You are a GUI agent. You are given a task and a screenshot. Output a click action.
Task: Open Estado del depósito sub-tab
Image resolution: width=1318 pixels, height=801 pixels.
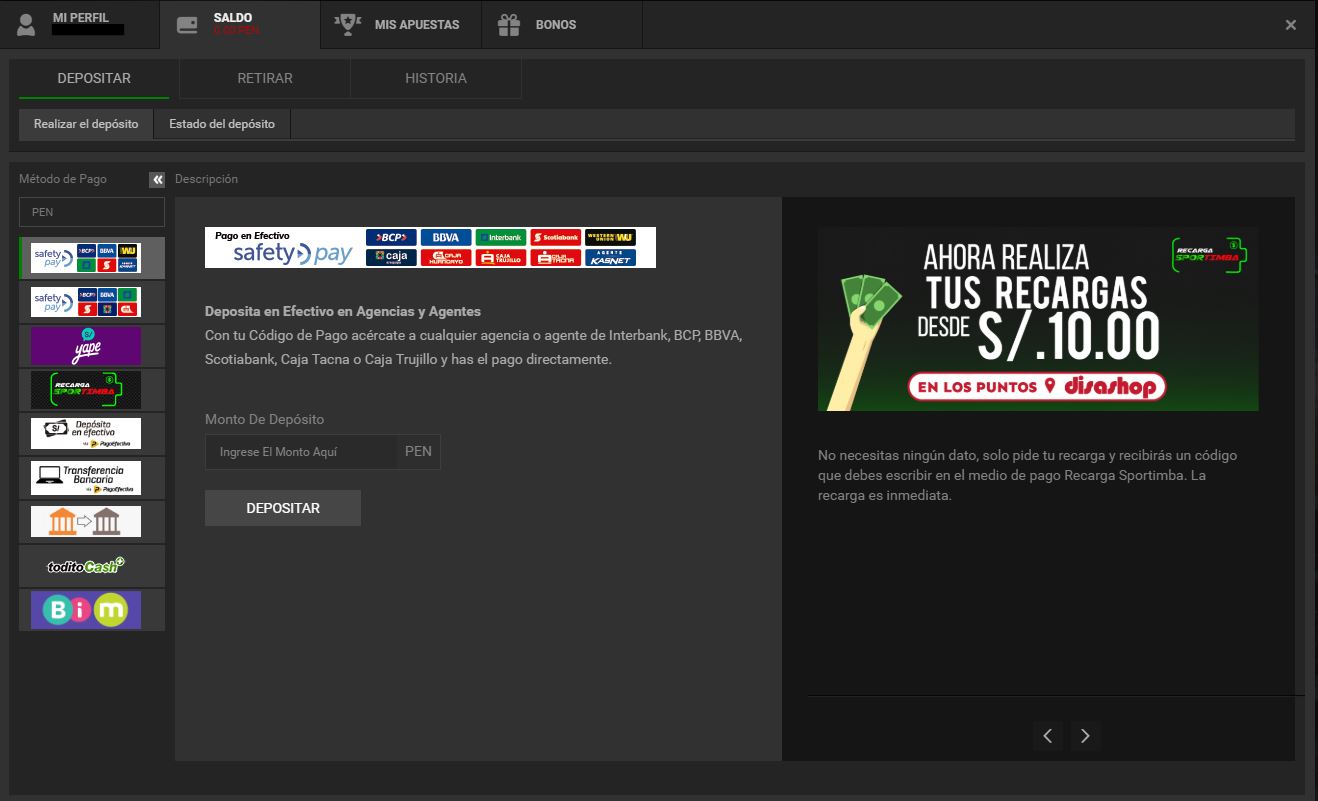222,124
